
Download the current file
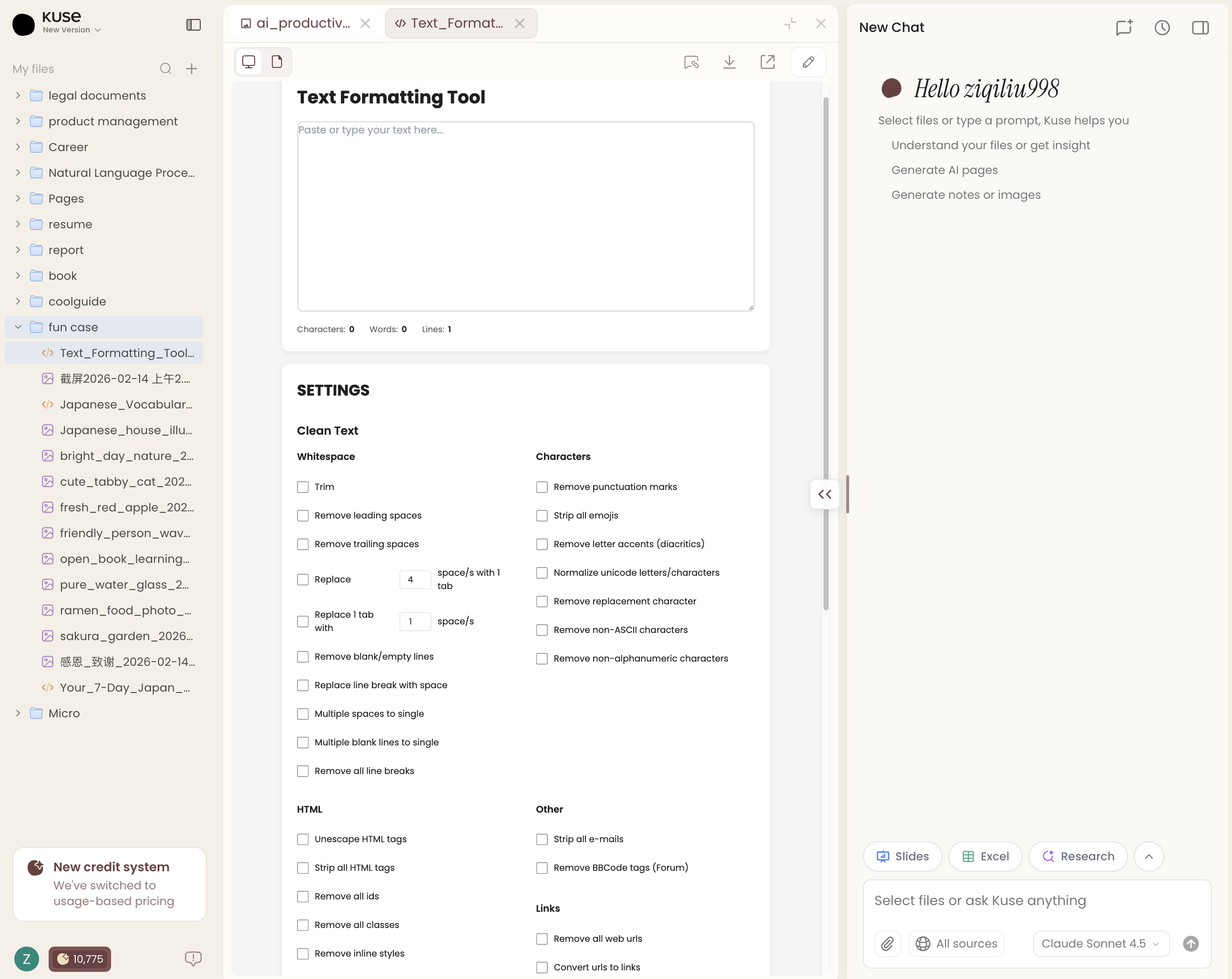(729, 61)
